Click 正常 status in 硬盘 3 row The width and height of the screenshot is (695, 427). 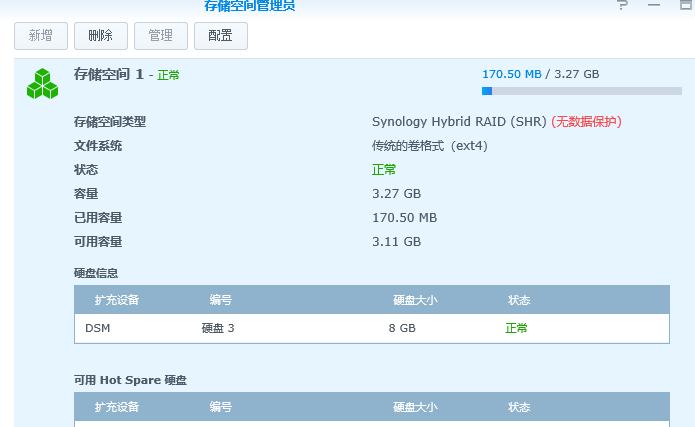(516, 328)
